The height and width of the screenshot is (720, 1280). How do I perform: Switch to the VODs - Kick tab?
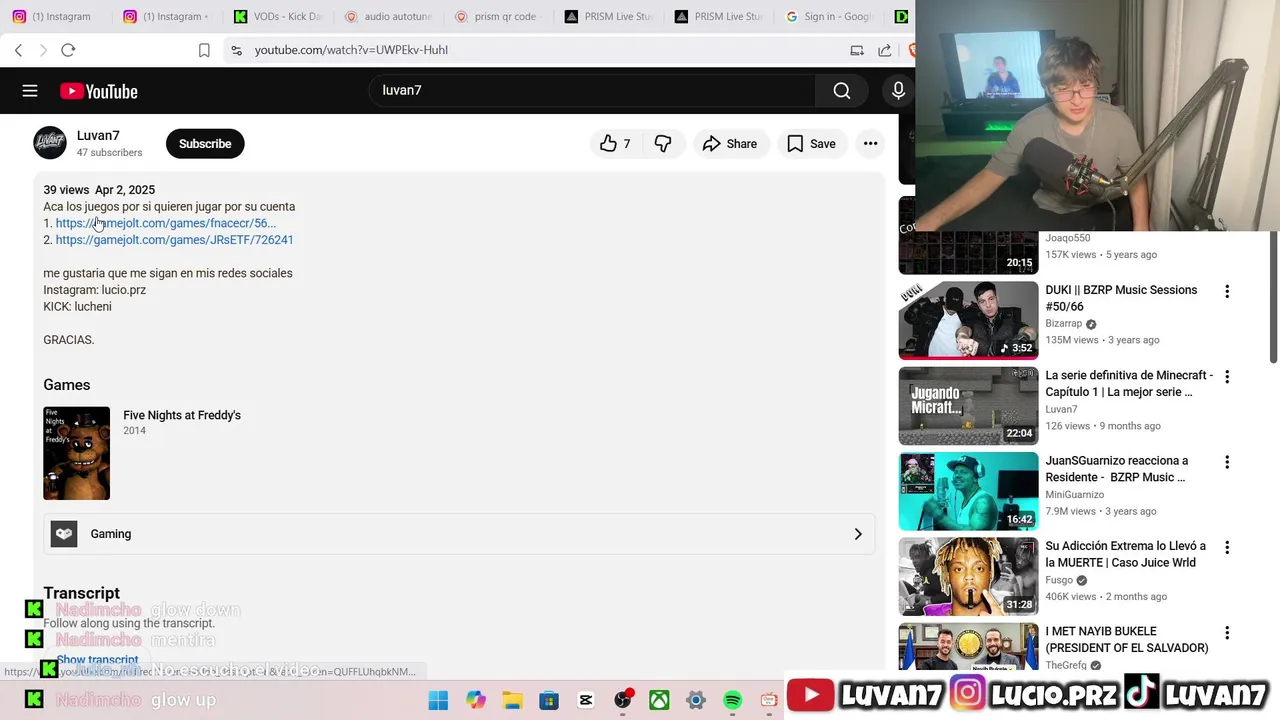point(278,16)
